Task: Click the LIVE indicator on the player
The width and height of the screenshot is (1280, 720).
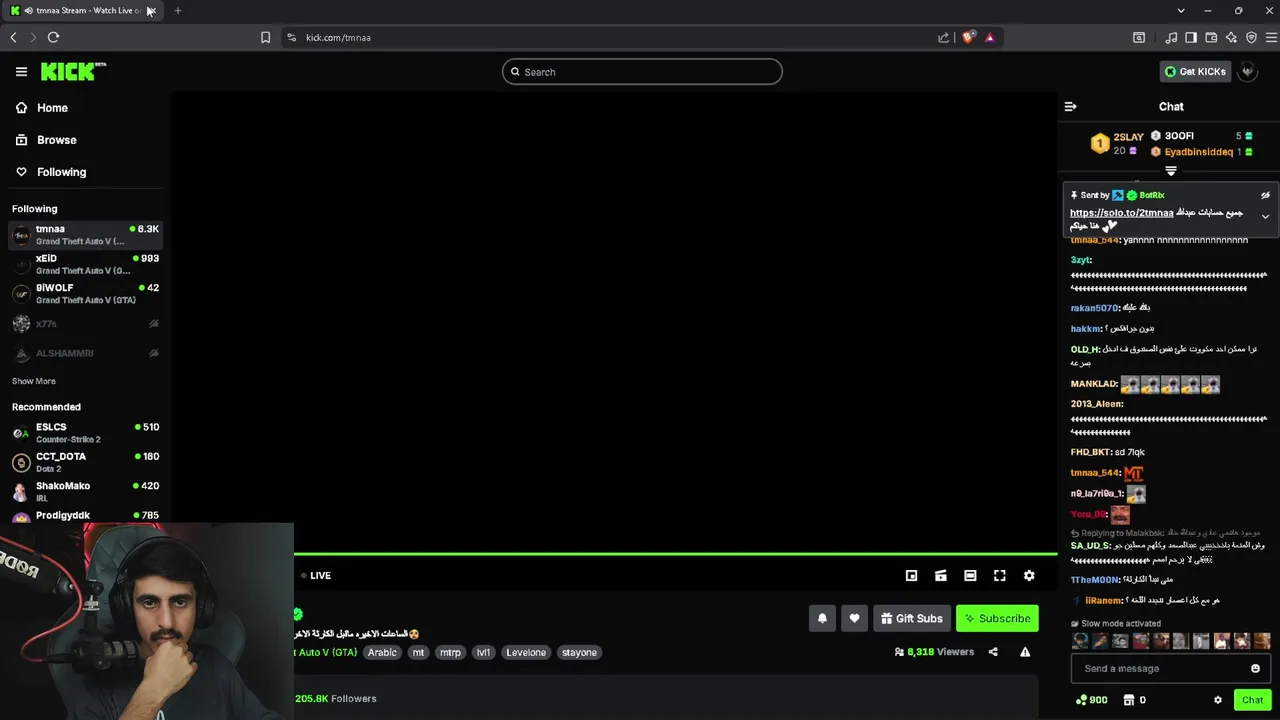Action: point(316,576)
